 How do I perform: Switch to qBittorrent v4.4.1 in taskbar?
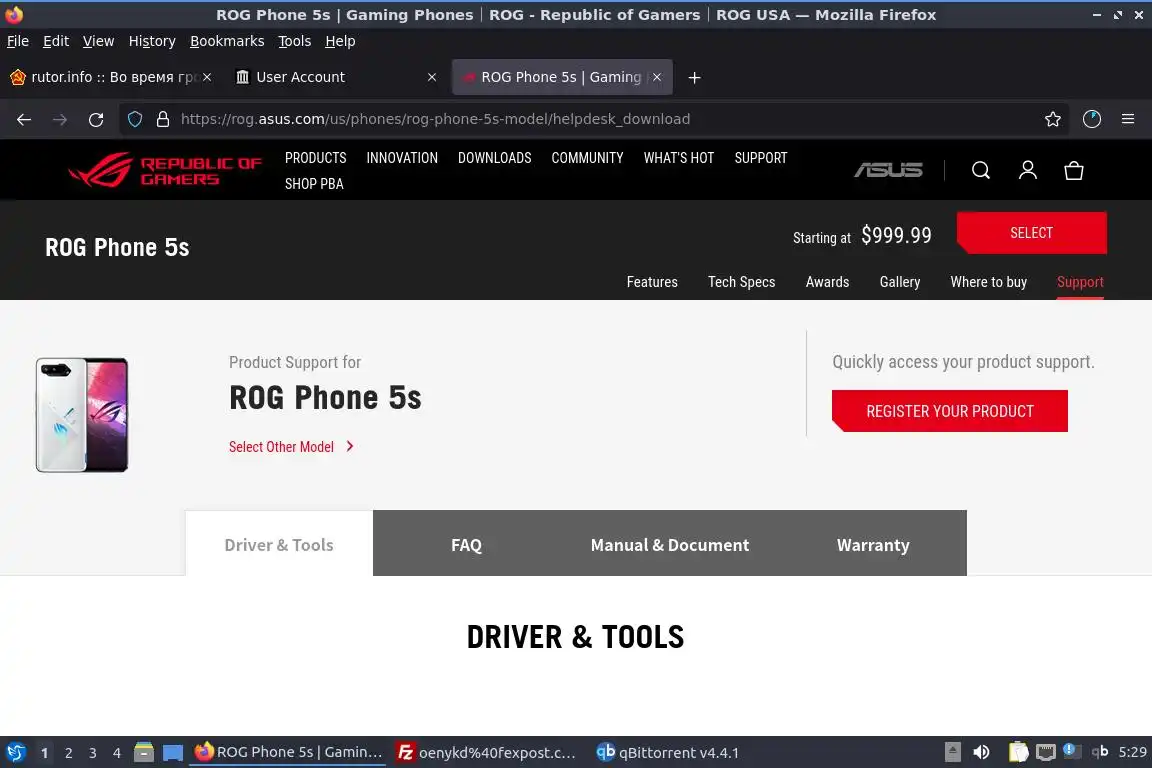(667, 752)
